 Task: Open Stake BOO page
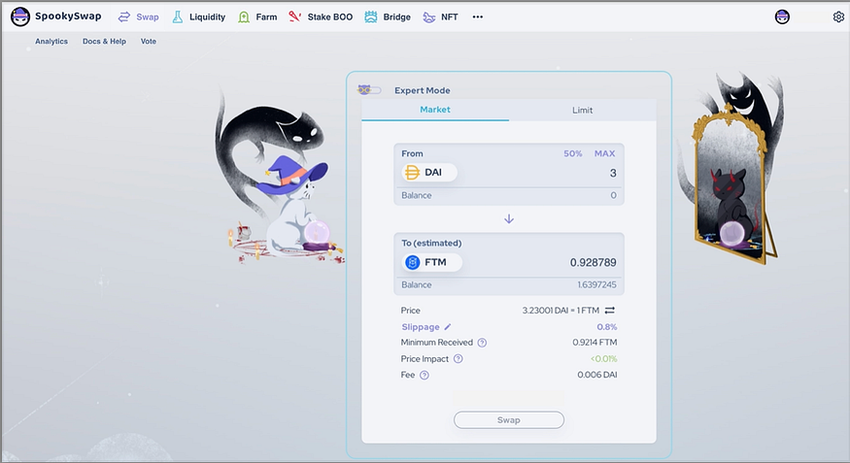330,17
